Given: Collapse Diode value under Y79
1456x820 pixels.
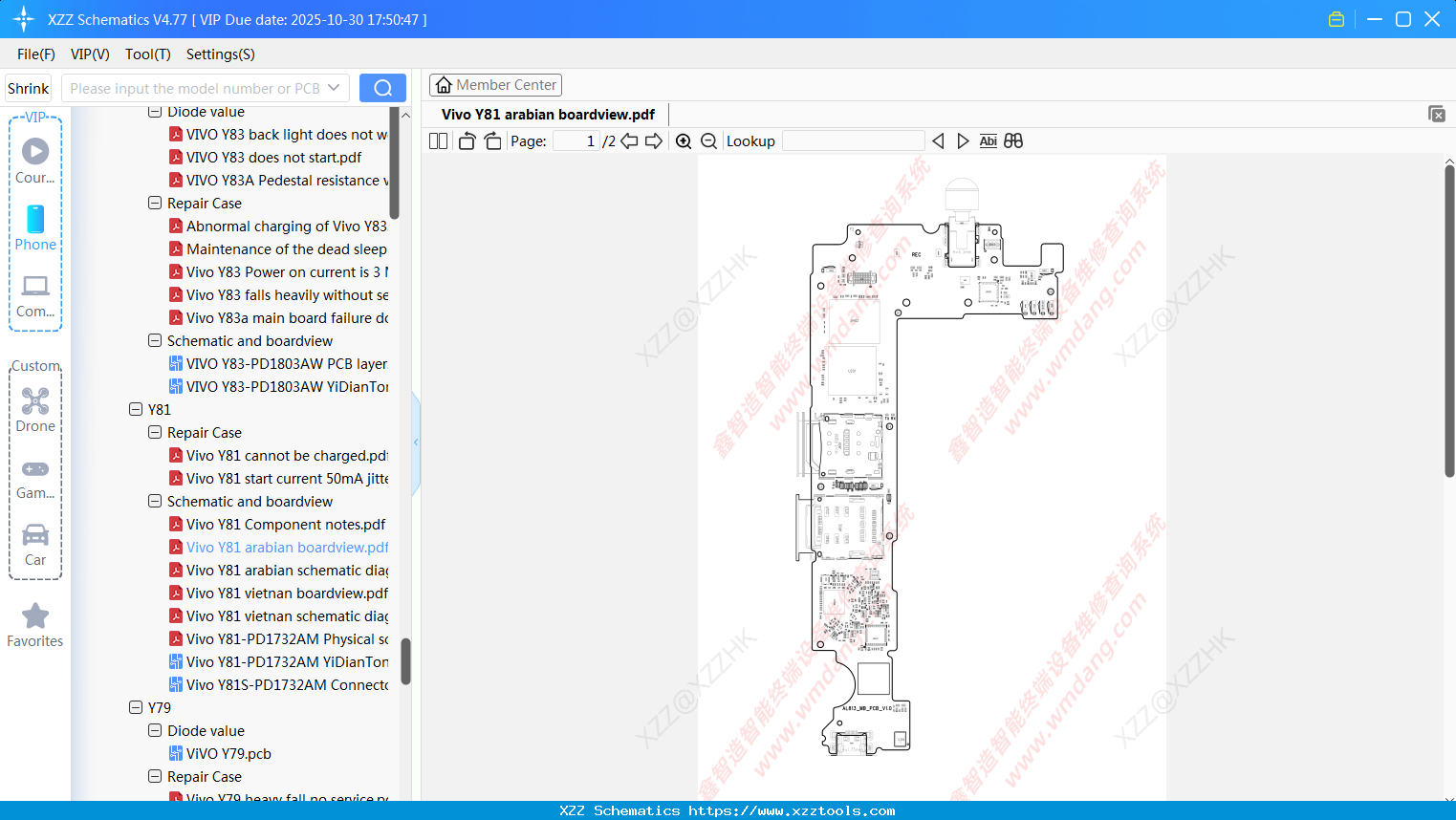Looking at the screenshot, I should point(155,730).
